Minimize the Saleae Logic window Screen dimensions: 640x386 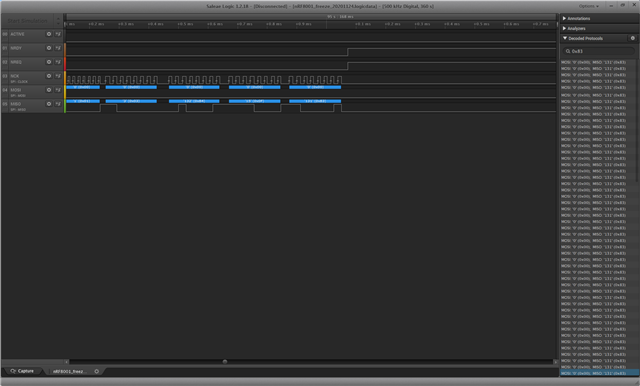pyautogui.click(x=611, y=5)
